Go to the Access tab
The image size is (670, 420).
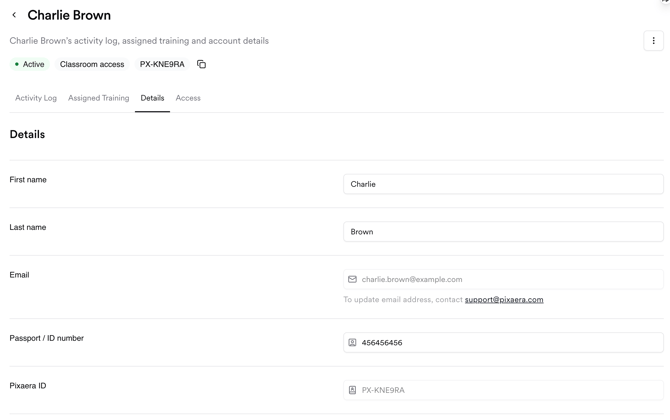point(188,98)
